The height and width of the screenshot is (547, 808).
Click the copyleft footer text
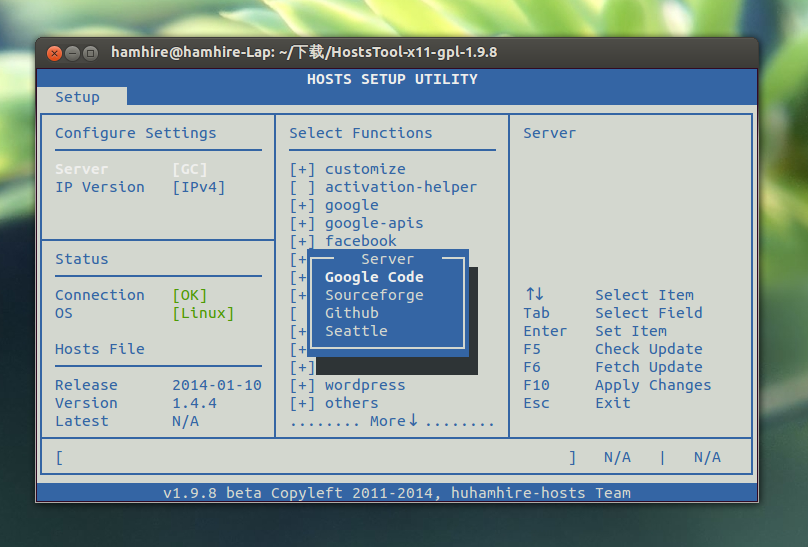tap(397, 493)
